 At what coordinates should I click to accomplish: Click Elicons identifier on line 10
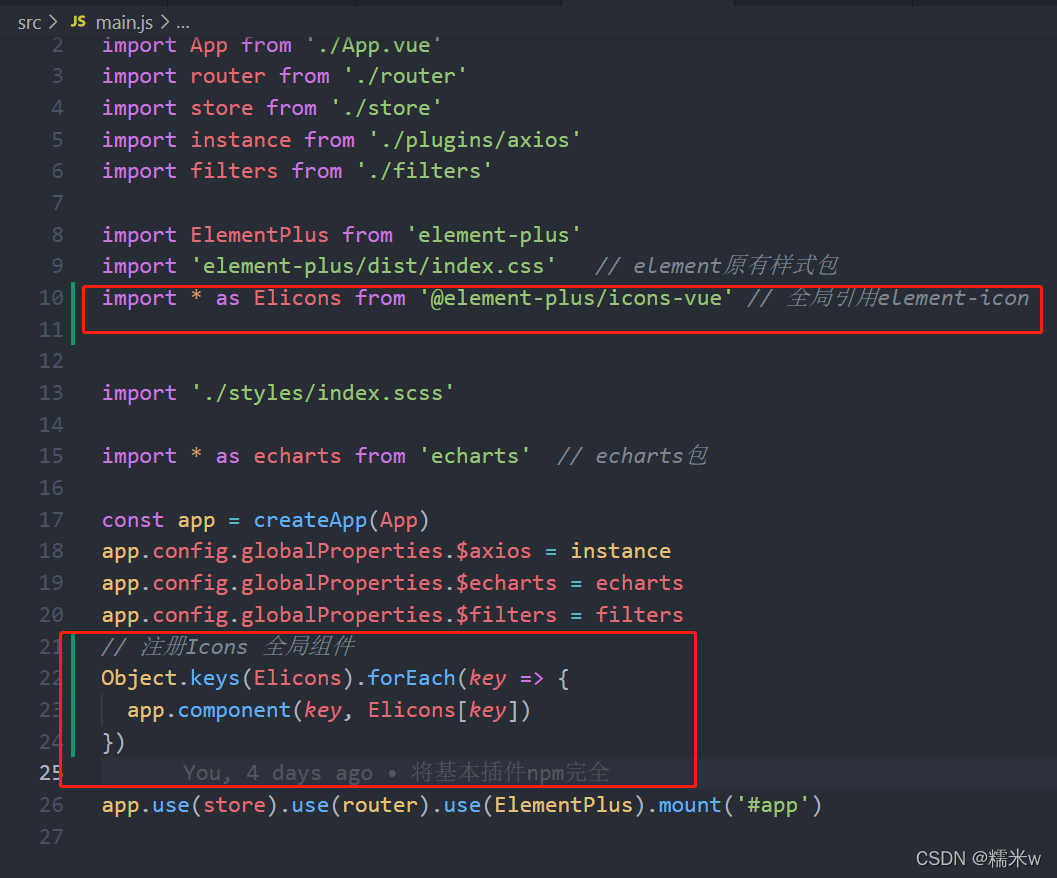tap(297, 297)
